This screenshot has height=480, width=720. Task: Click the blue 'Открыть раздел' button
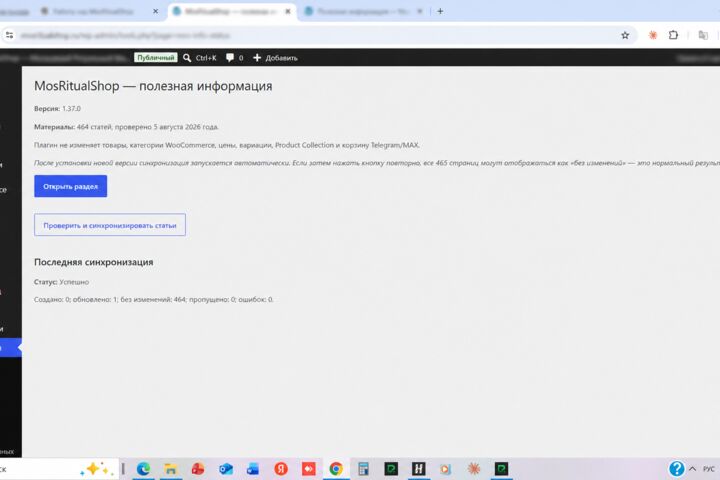pyautogui.click(x=70, y=186)
